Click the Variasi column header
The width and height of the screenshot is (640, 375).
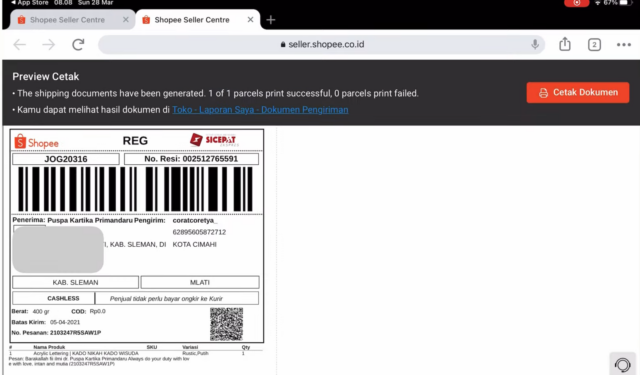(x=190, y=347)
